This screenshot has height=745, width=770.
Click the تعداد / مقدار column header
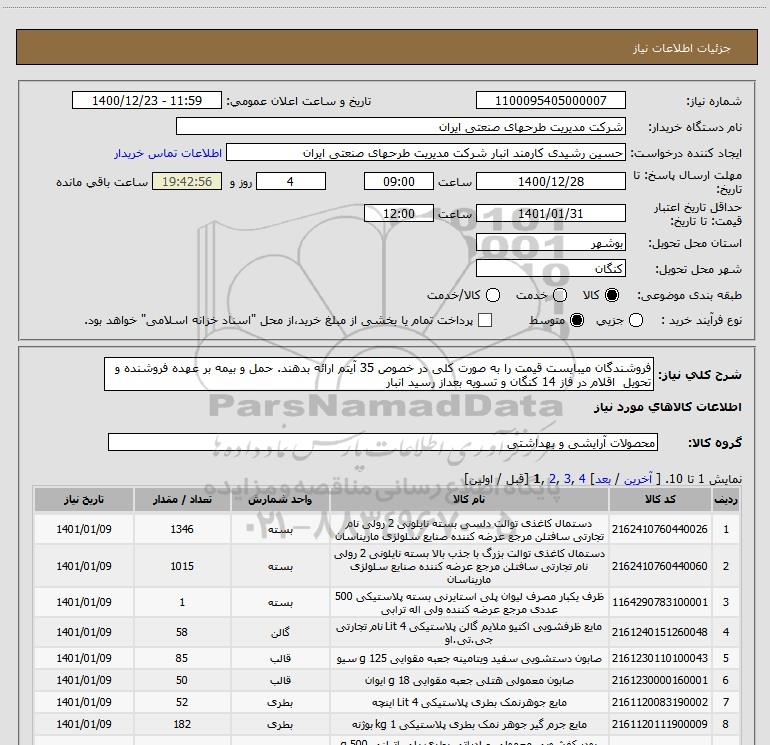[x=182, y=499]
